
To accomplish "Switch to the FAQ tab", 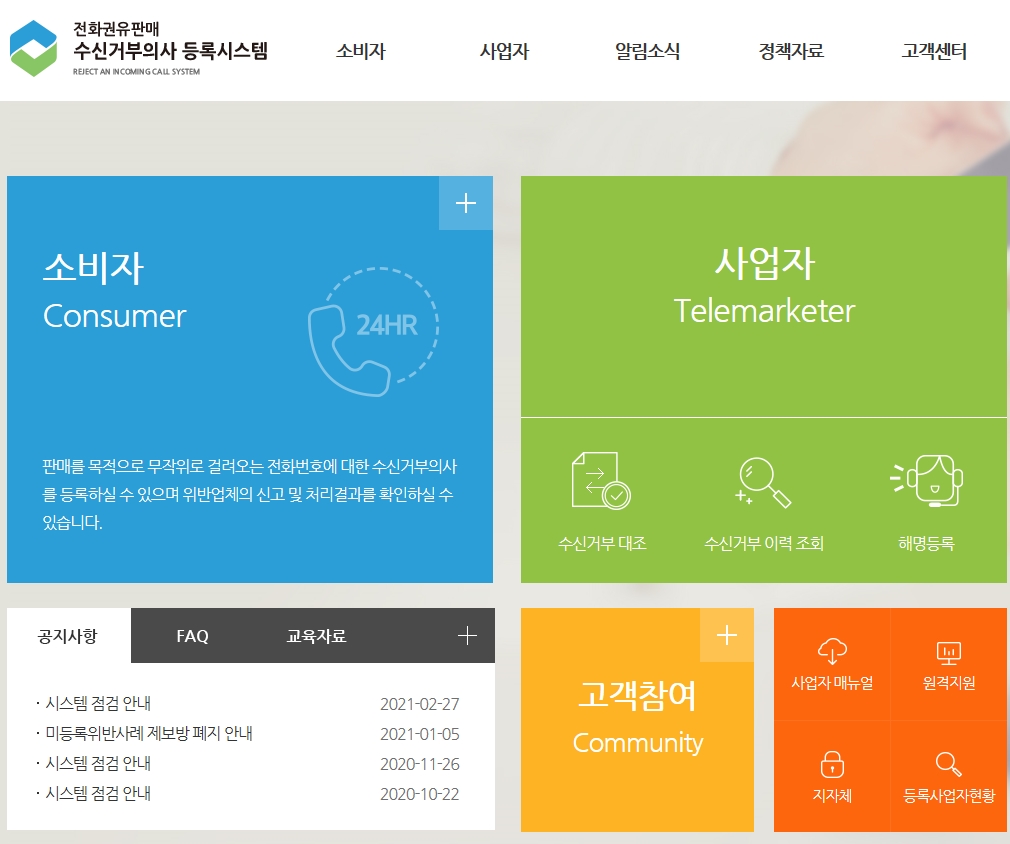I will pos(193,636).
